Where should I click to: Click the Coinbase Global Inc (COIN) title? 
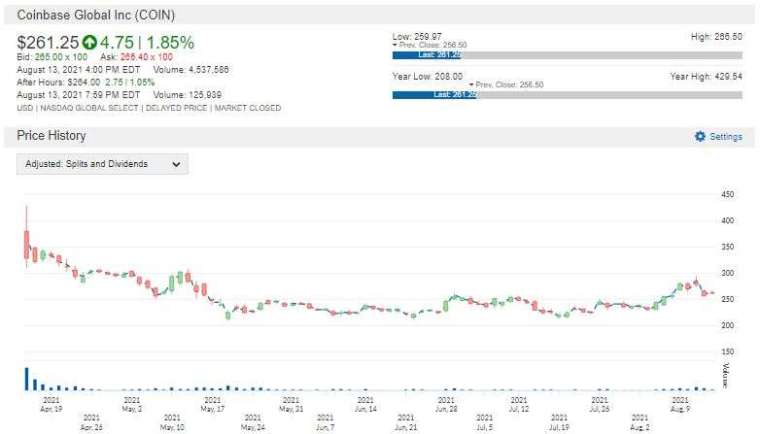96,15
